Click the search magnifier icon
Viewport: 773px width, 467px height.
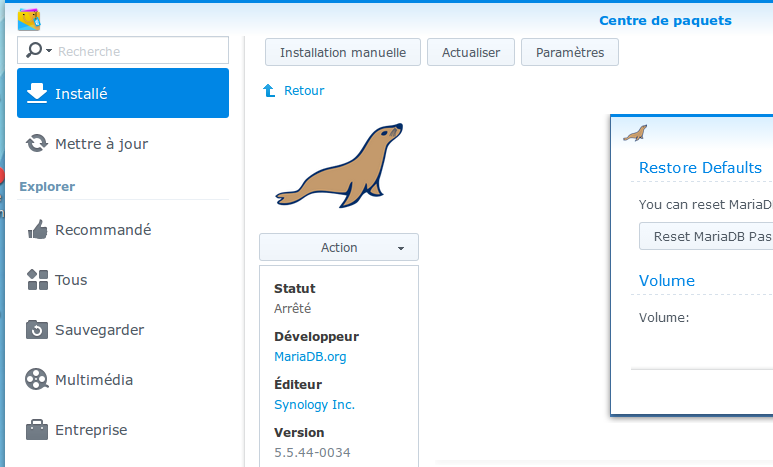click(34, 50)
